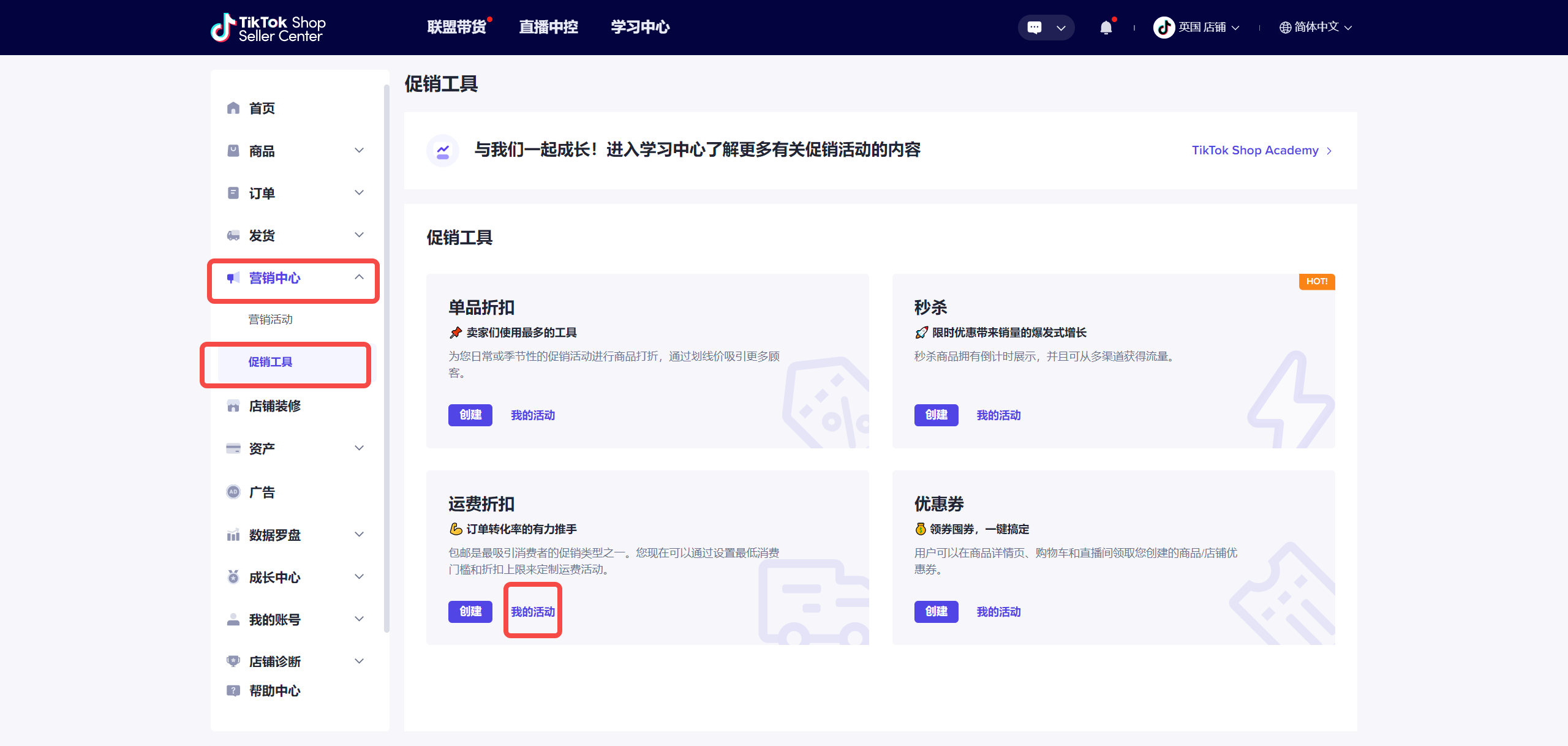Click the notification bell icon
The image size is (1568, 746).
click(1106, 28)
